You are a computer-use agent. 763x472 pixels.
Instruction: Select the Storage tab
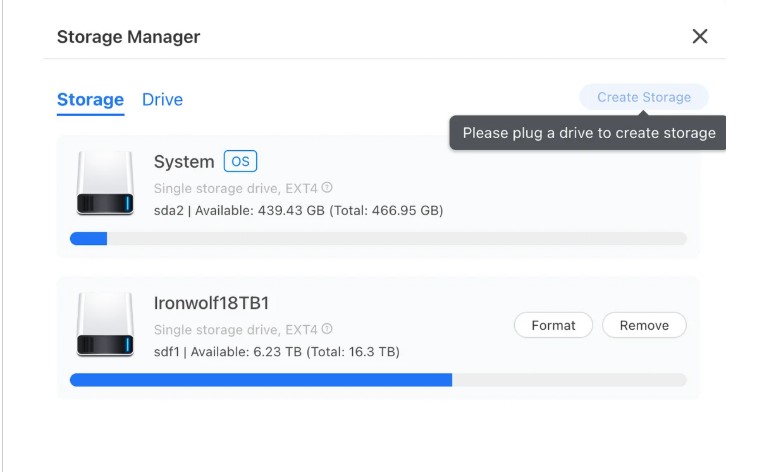point(90,99)
